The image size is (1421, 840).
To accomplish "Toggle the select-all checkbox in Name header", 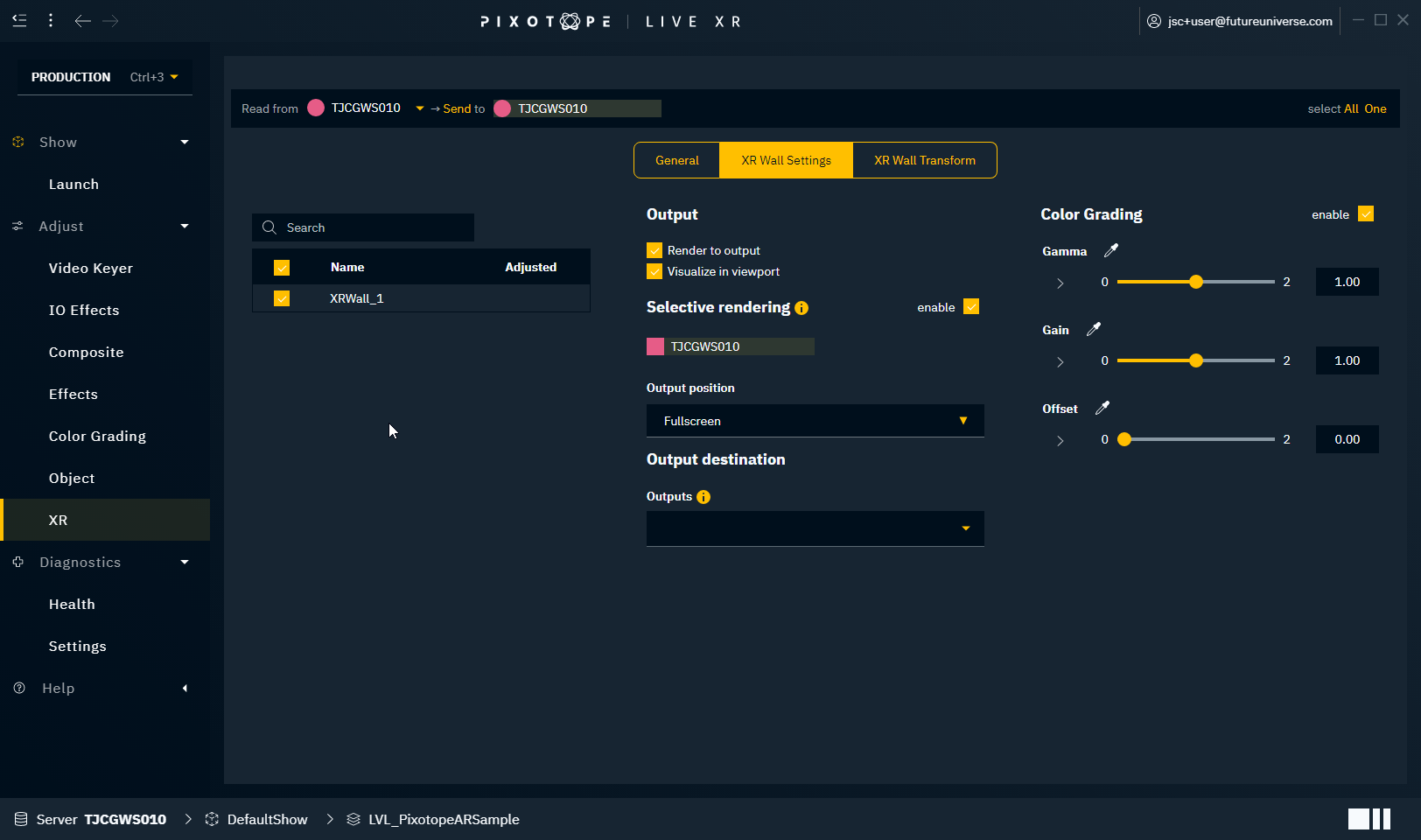I will tap(282, 268).
